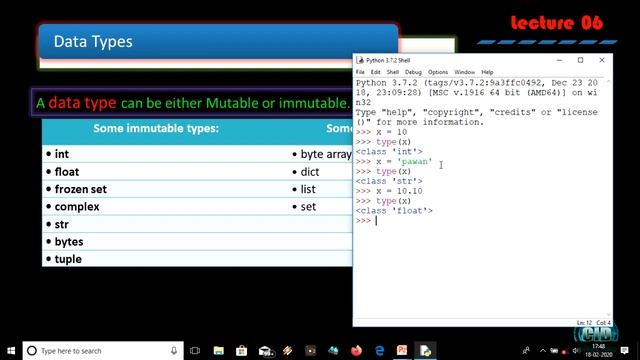
Task: Click the Python Shell title bar icon
Action: (x=360, y=60)
